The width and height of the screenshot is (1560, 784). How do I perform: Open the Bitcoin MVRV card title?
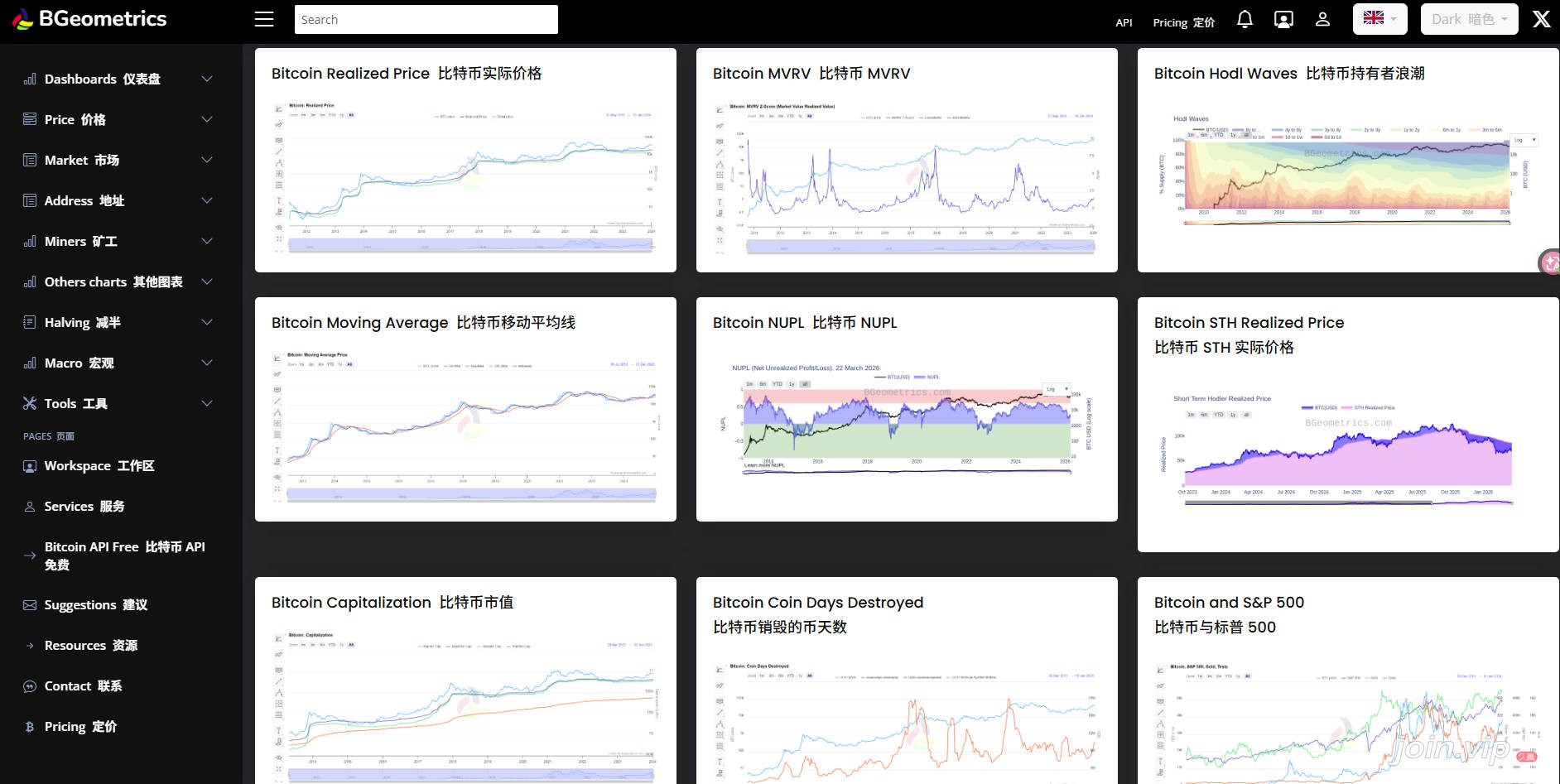pyautogui.click(x=811, y=74)
